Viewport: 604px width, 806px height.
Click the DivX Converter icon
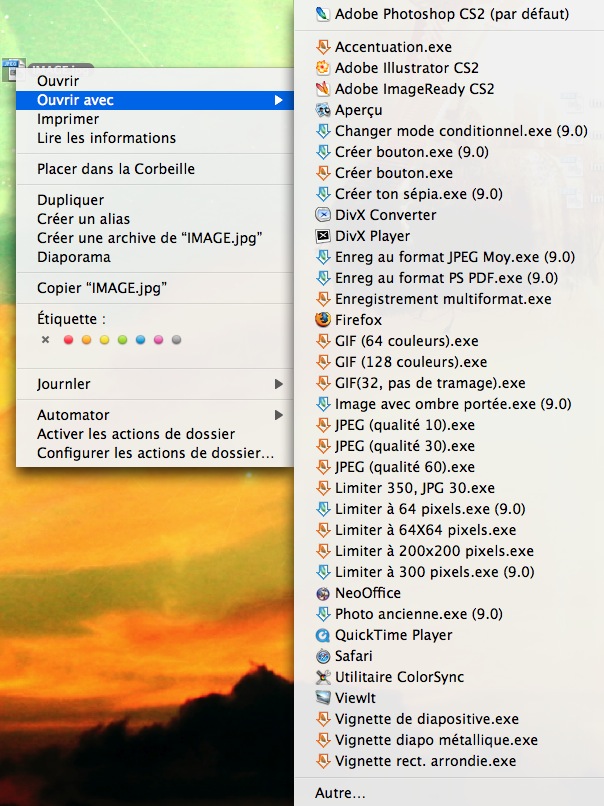322,215
